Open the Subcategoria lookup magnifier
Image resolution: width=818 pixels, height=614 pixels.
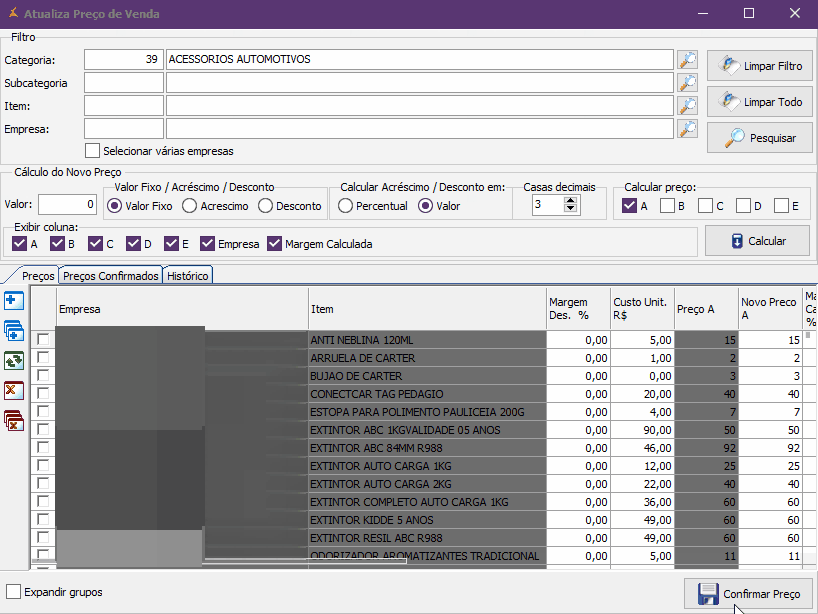pyautogui.click(x=687, y=83)
